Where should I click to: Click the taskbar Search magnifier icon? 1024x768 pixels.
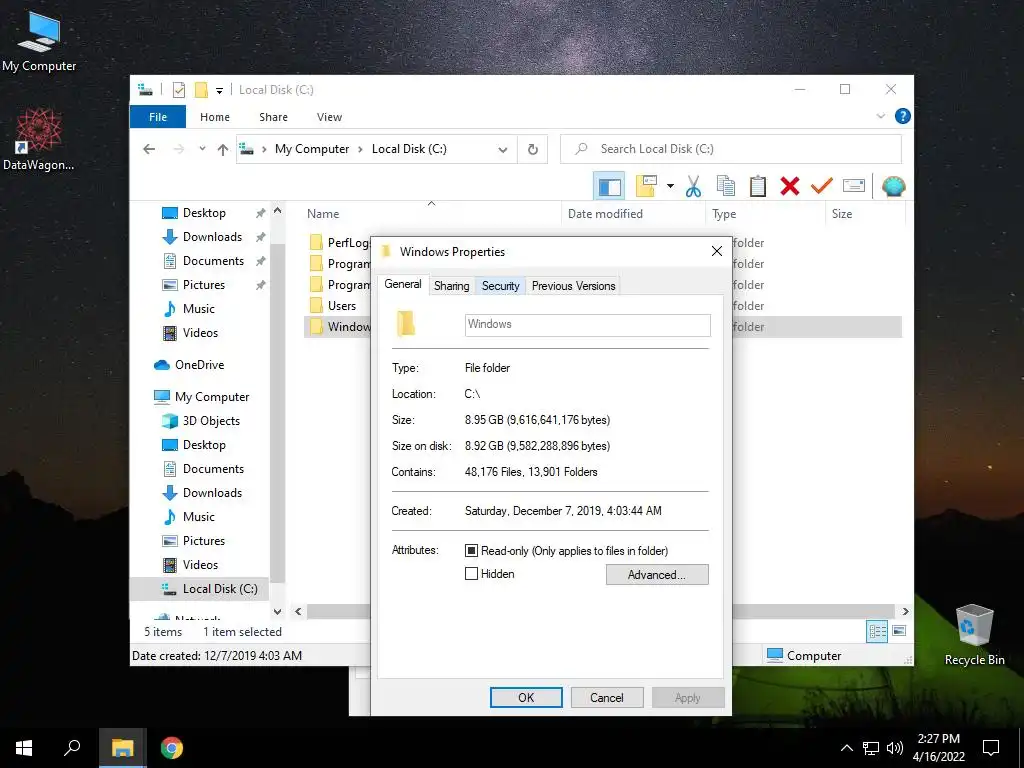pyautogui.click(x=72, y=748)
